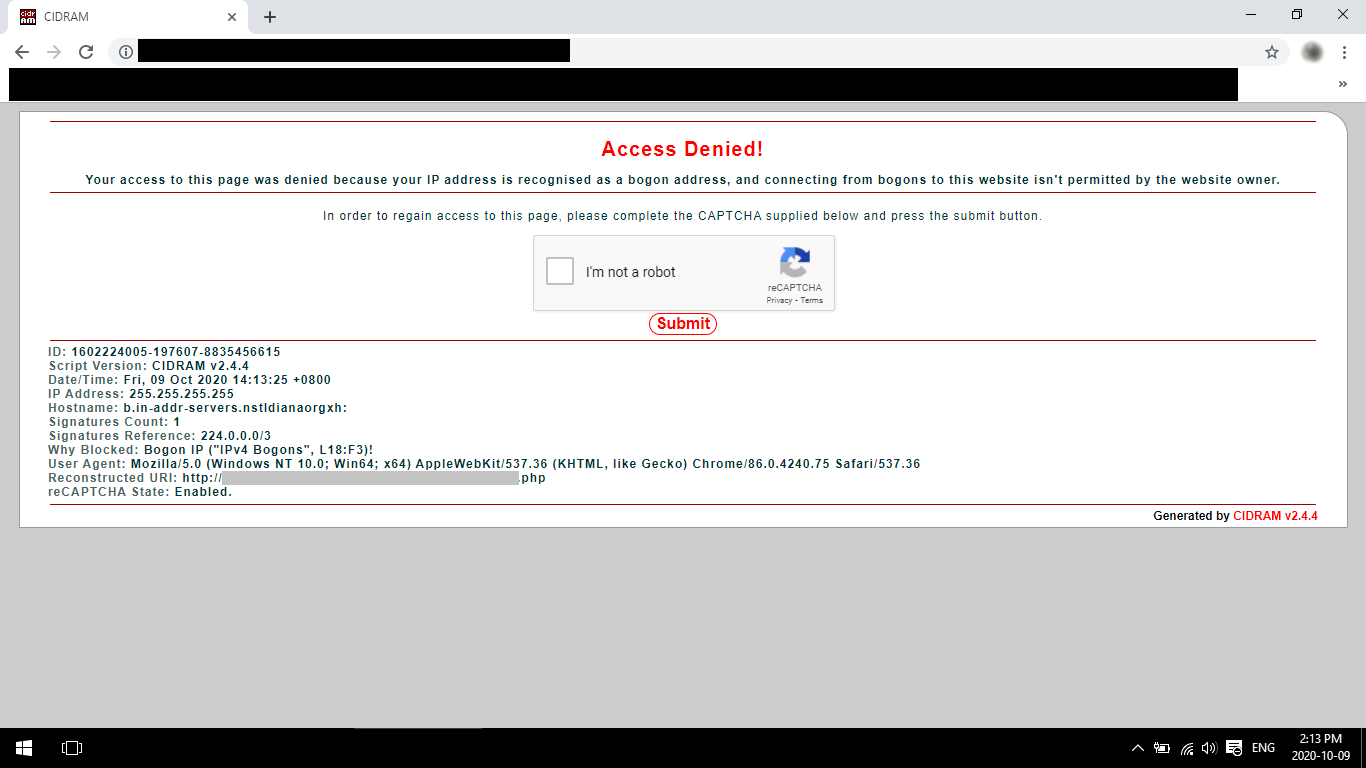Screen dimensions: 1366x768
Task: Open the network Wi-Fi tray icon
Action: tap(1187, 748)
